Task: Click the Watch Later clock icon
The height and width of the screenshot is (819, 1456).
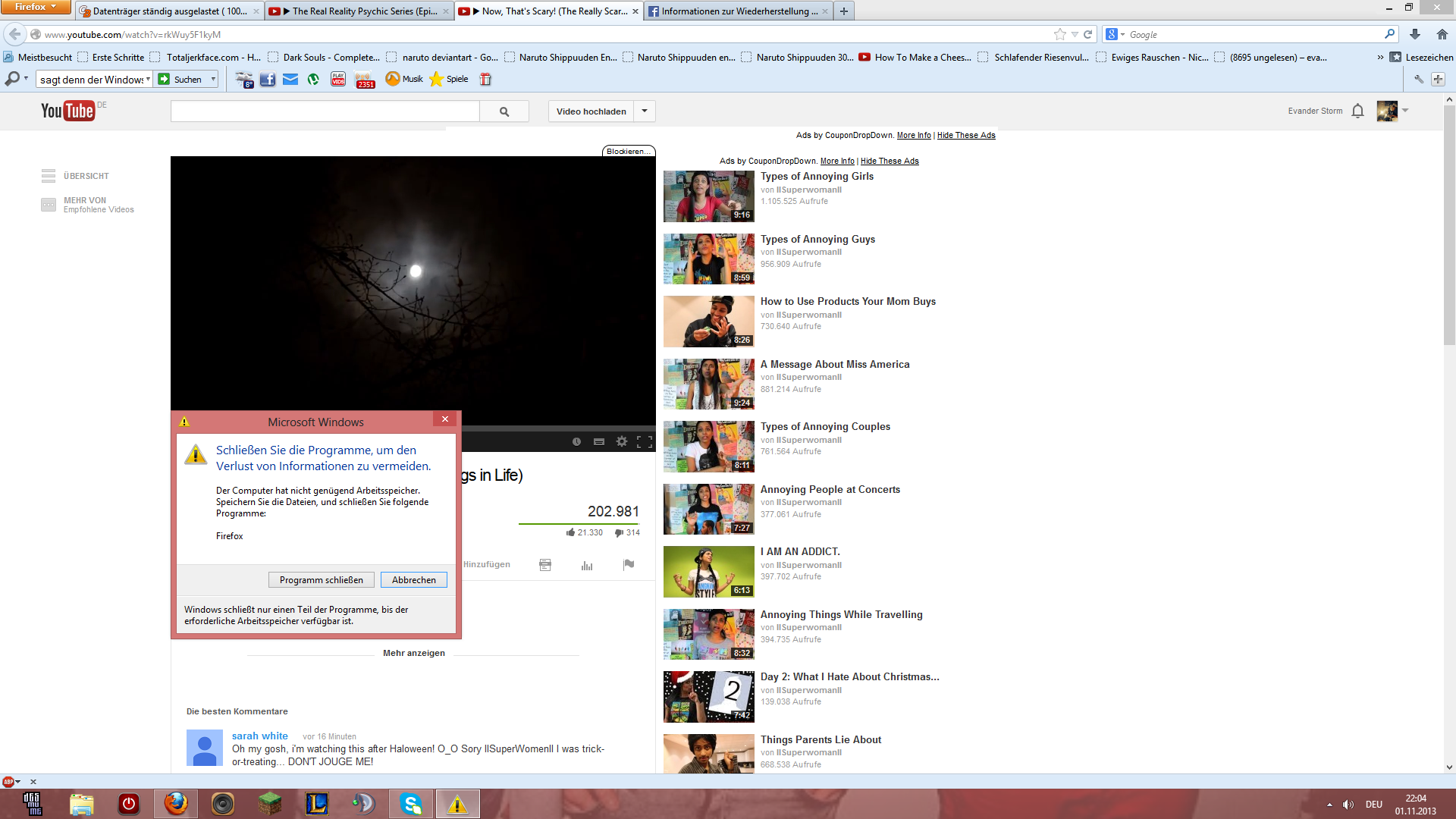Action: tap(576, 441)
